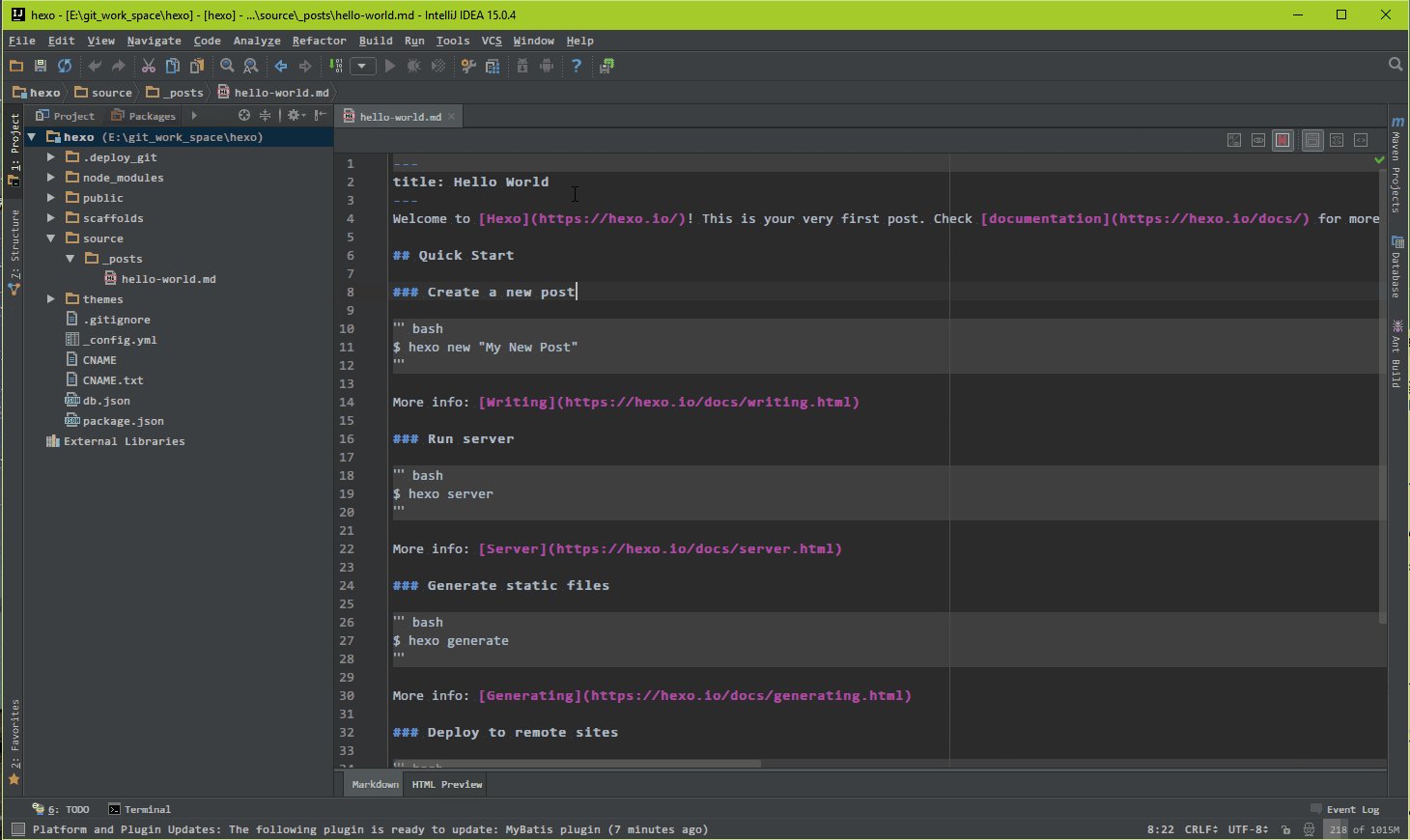Viewport: 1410px width, 840px height.
Task: Click the Run play icon
Action: click(390, 66)
